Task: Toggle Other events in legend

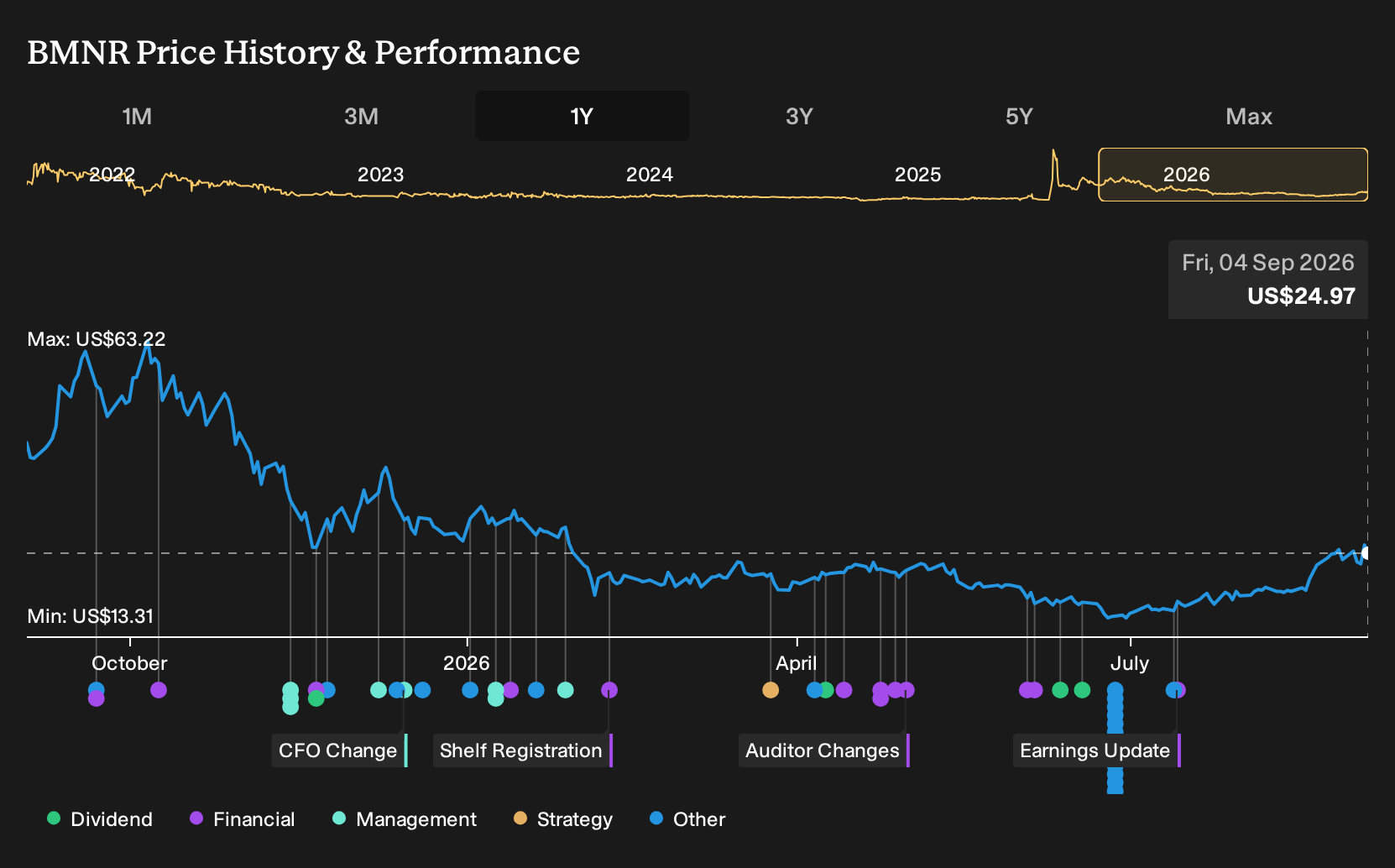Action: (687, 819)
